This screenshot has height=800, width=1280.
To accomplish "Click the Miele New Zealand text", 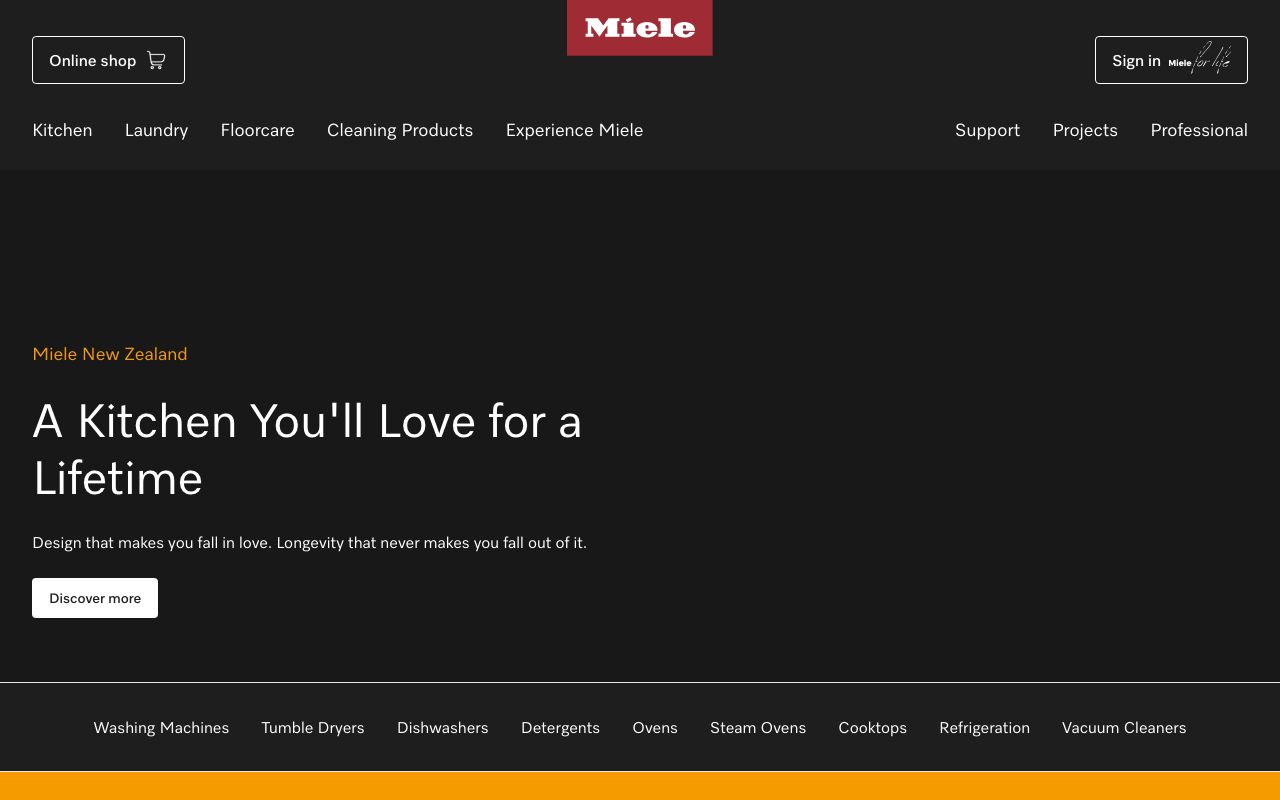I will [110, 354].
